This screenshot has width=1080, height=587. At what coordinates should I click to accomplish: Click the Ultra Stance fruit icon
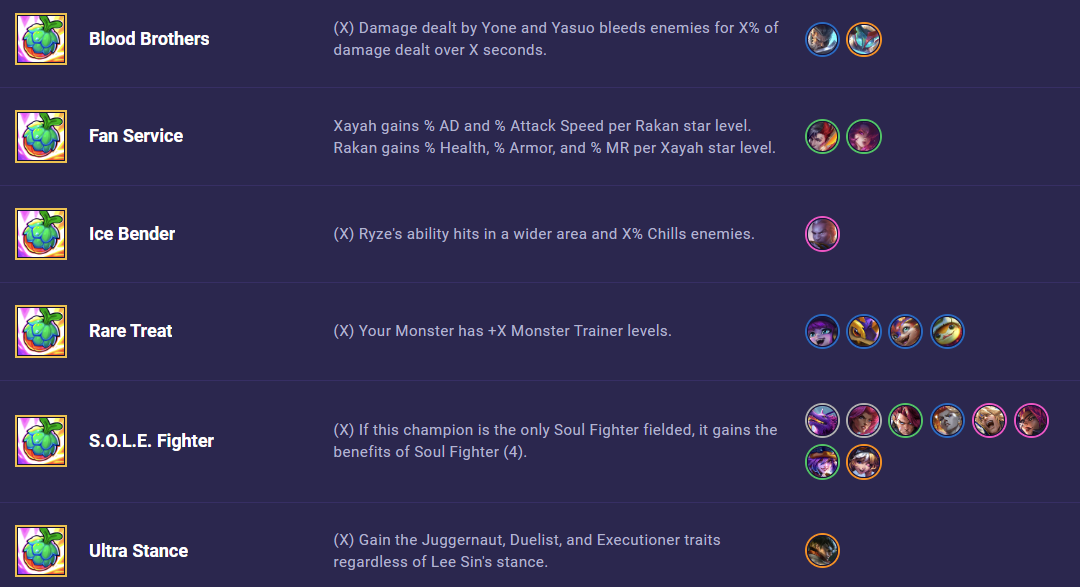[41, 551]
